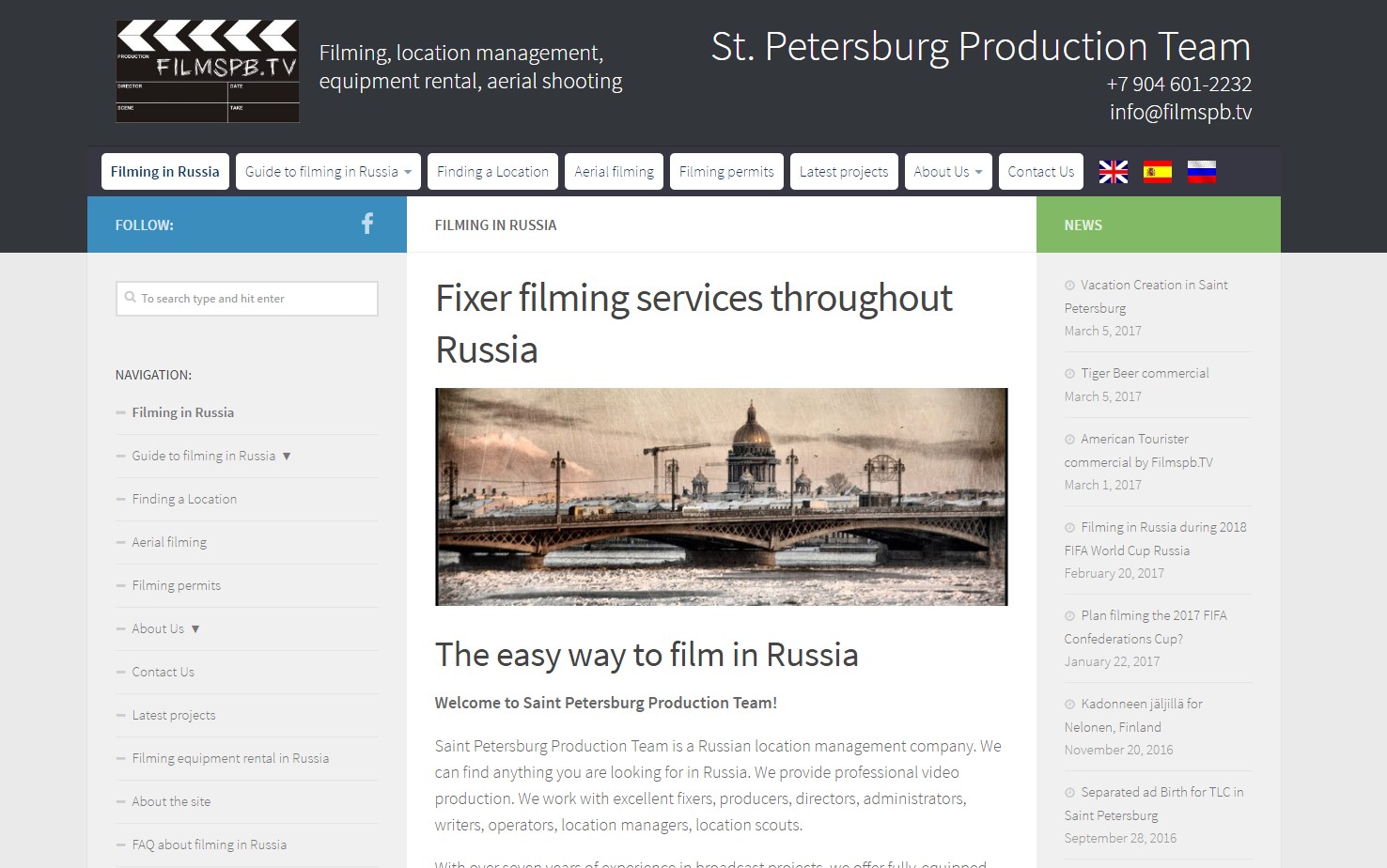Screen dimensions: 1387x868
Task: Click the FILMSPB.TV clapperboard logo
Action: 208,71
